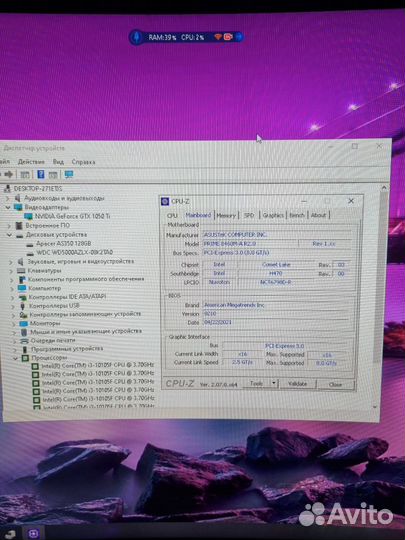Screen dimensions: 405x540
Task: Click the Процессоры green chip icon
Action: (x=25, y=358)
